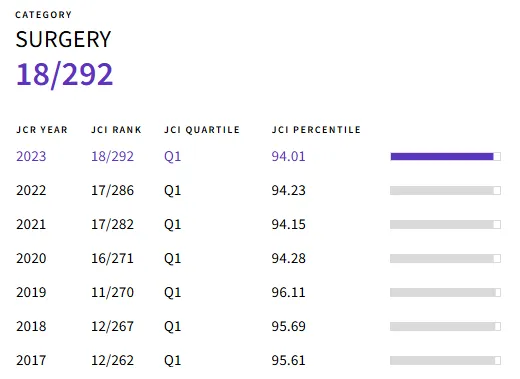This screenshot has height=379, width=520.
Task: Click the 16/271 JCI rank value
Action: [x=112, y=258]
